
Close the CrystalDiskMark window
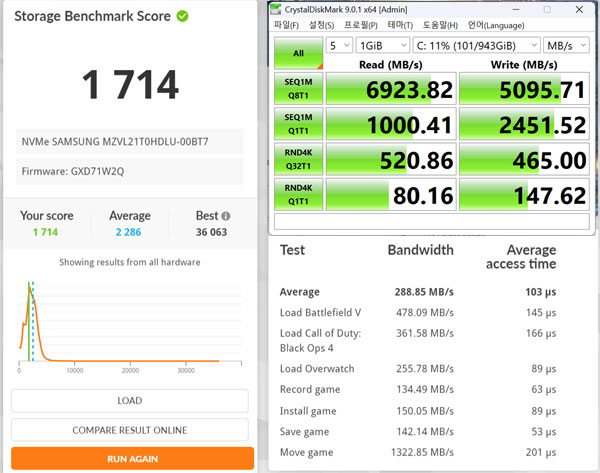580,9
